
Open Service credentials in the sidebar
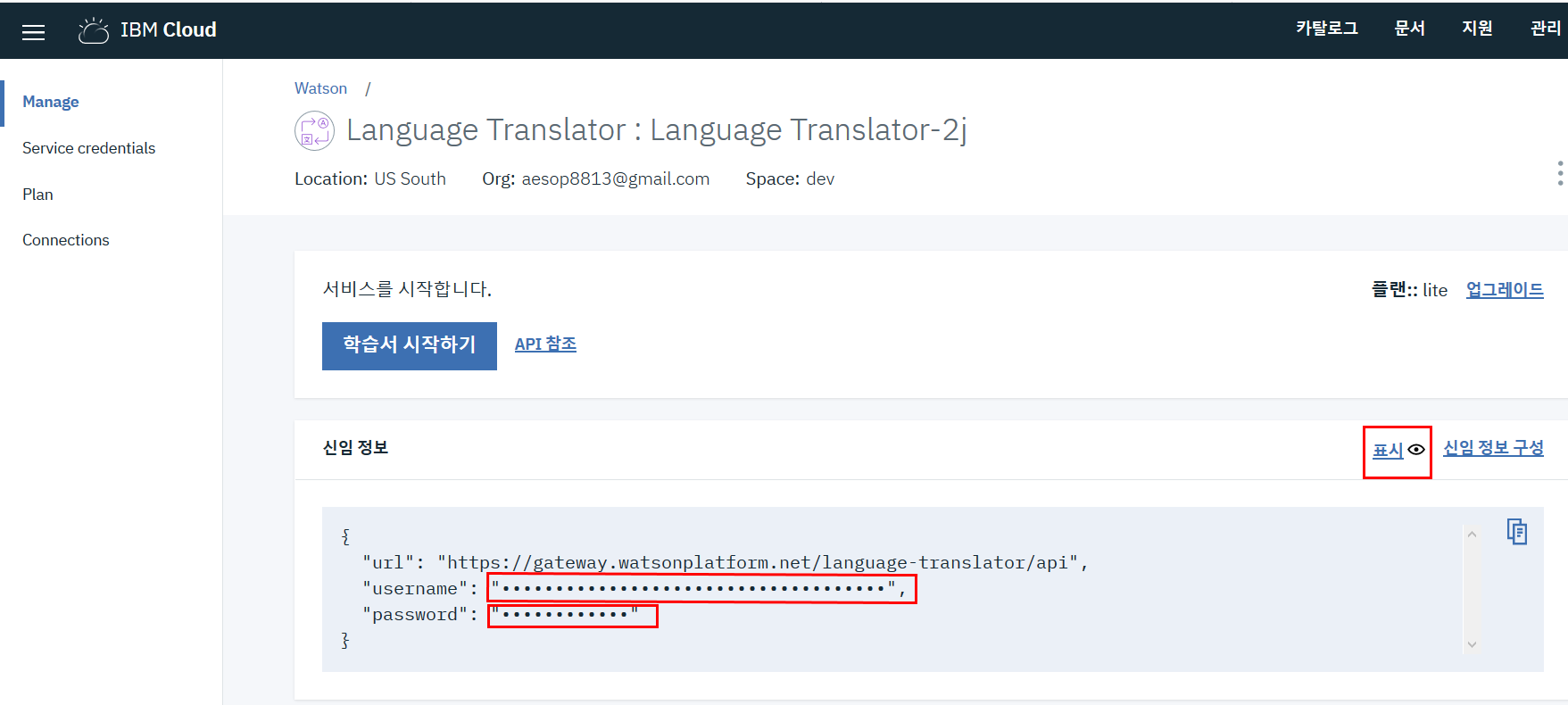(88, 148)
